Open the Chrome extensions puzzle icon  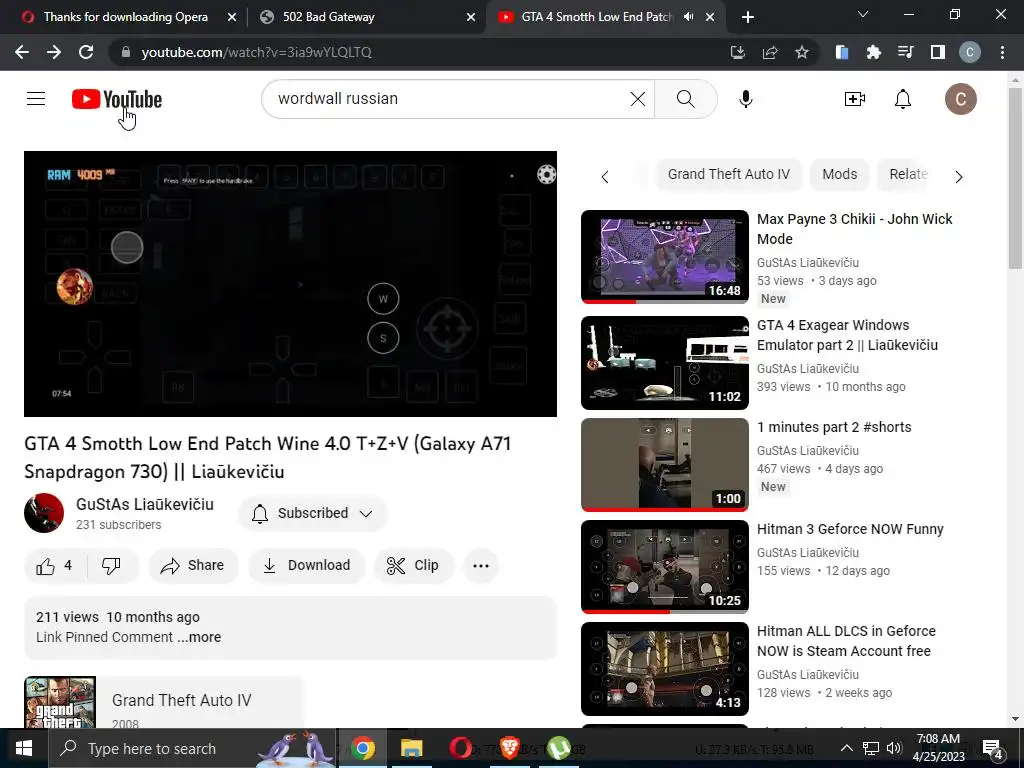click(873, 52)
